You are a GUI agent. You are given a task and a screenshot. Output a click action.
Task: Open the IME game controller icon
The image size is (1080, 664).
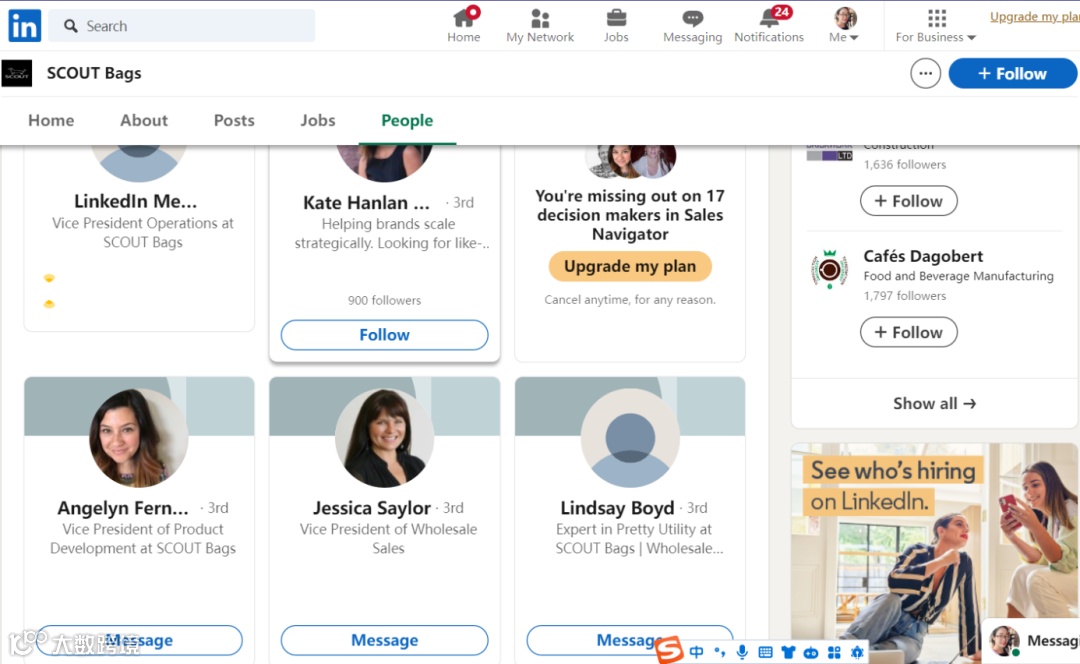811,652
